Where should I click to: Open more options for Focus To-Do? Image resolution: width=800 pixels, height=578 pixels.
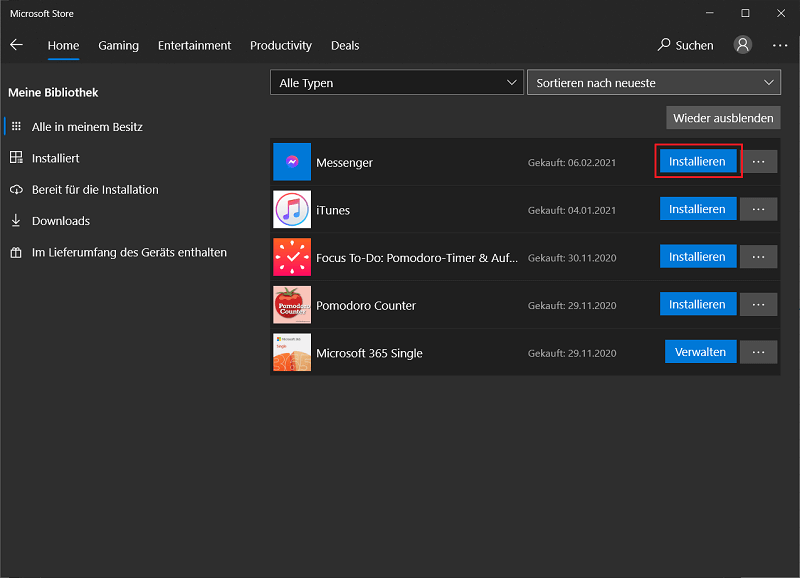(x=759, y=257)
